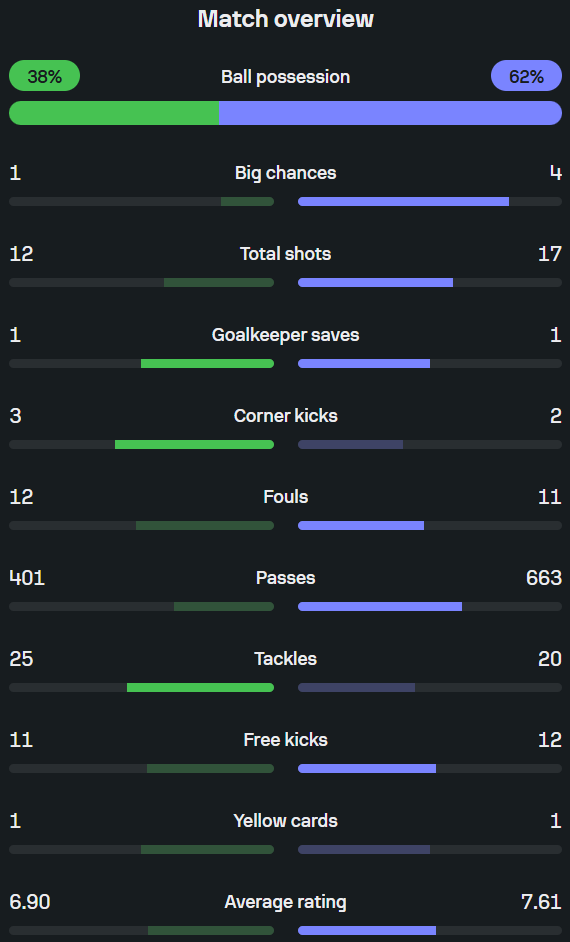Image resolution: width=570 pixels, height=942 pixels.
Task: Click the green Tackles bar
Action: [x=201, y=687]
